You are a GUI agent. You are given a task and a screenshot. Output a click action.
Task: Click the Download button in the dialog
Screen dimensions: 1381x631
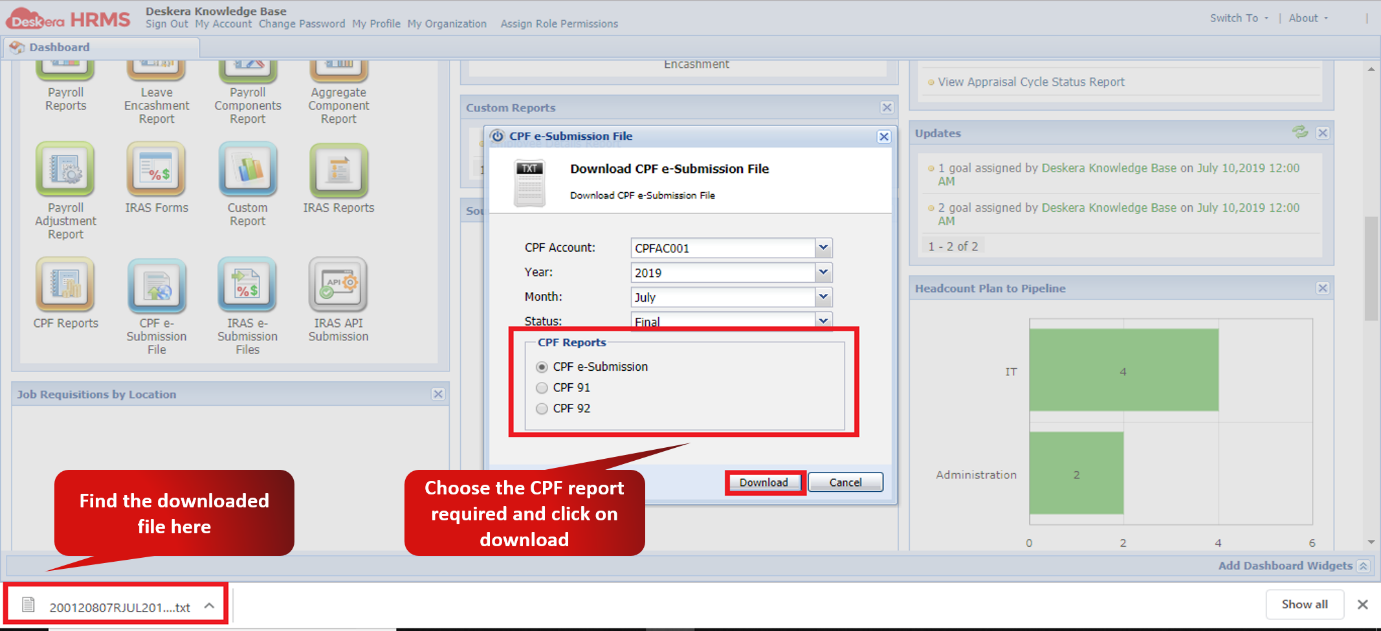coord(764,481)
